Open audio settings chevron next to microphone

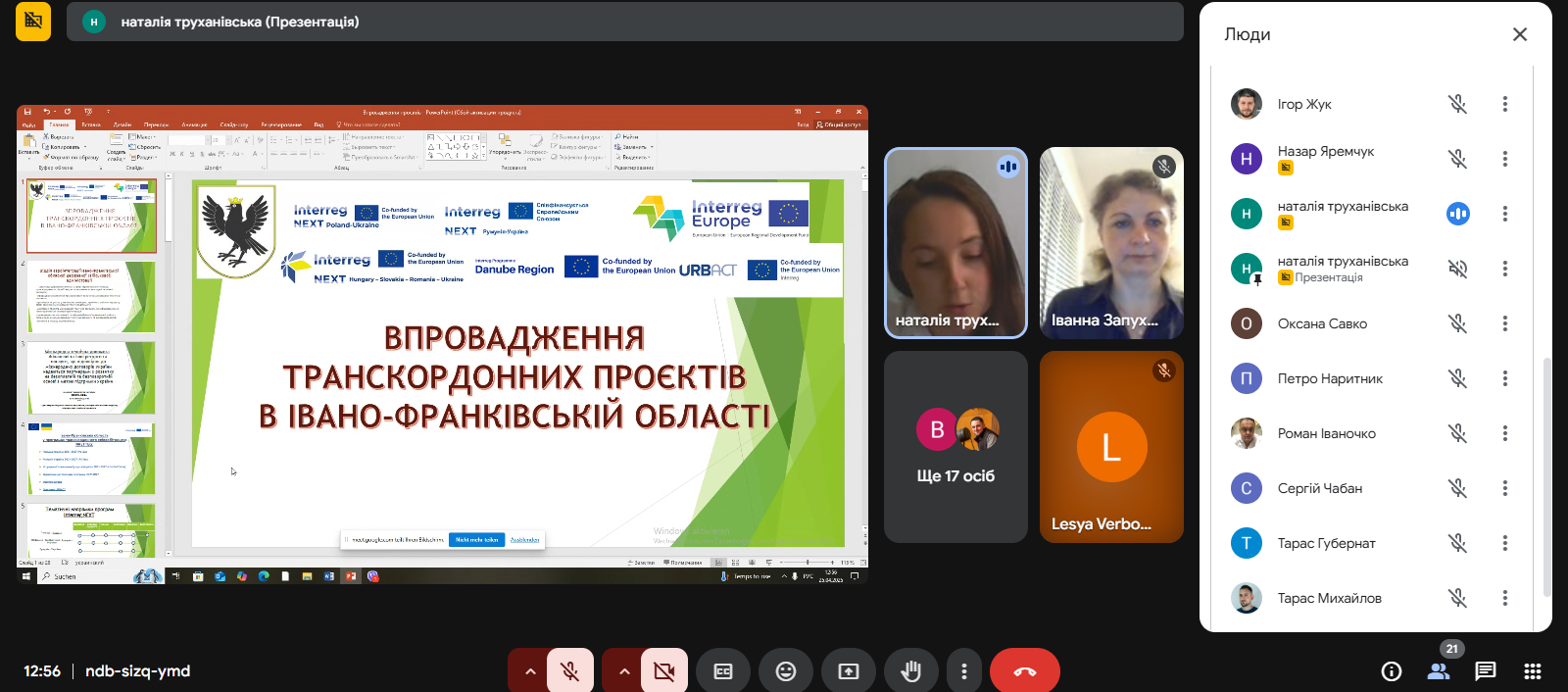pyautogui.click(x=530, y=671)
